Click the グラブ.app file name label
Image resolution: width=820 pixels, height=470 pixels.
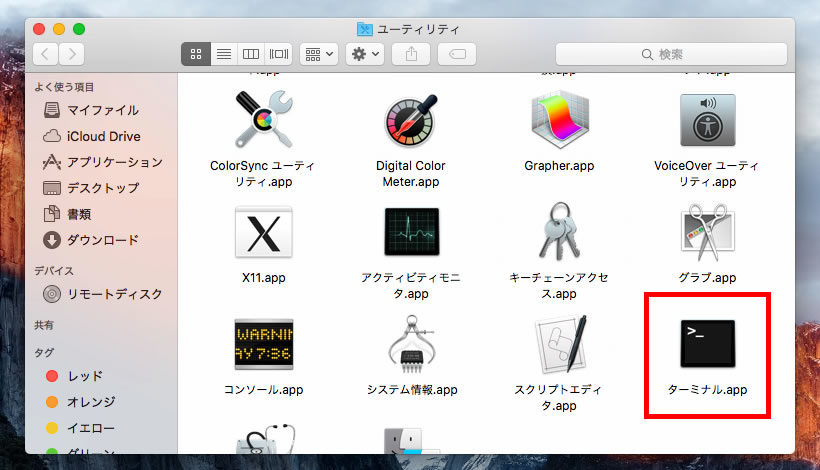click(x=708, y=278)
